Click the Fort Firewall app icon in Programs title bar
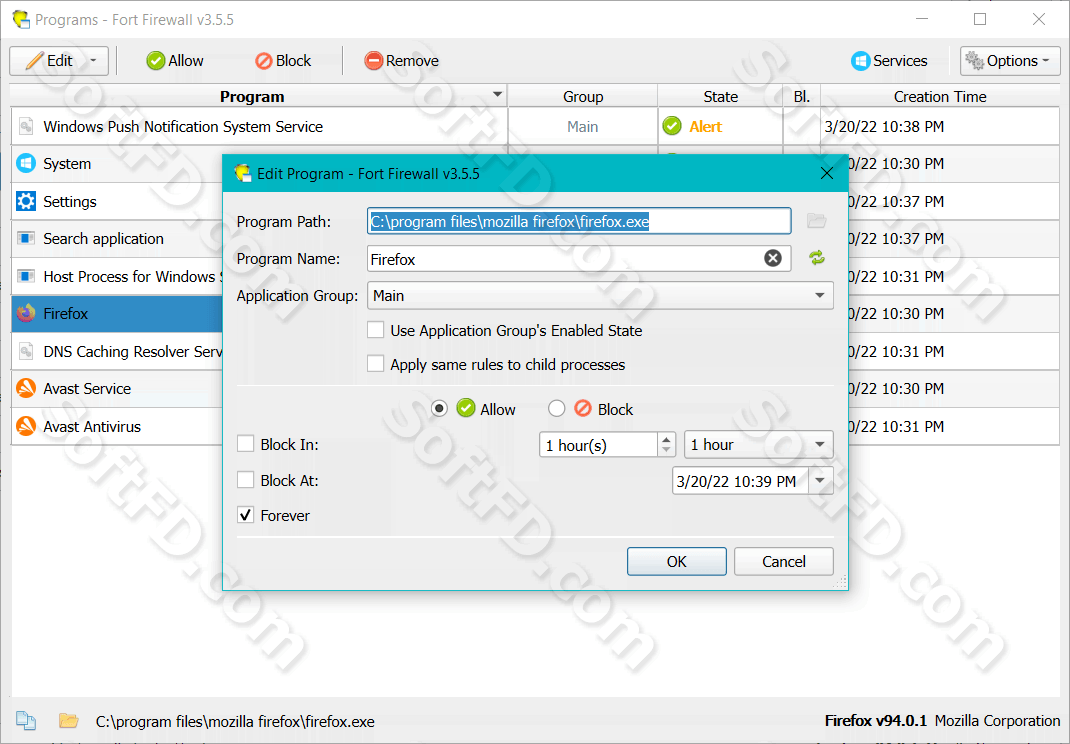1070x744 pixels. click(x=21, y=19)
